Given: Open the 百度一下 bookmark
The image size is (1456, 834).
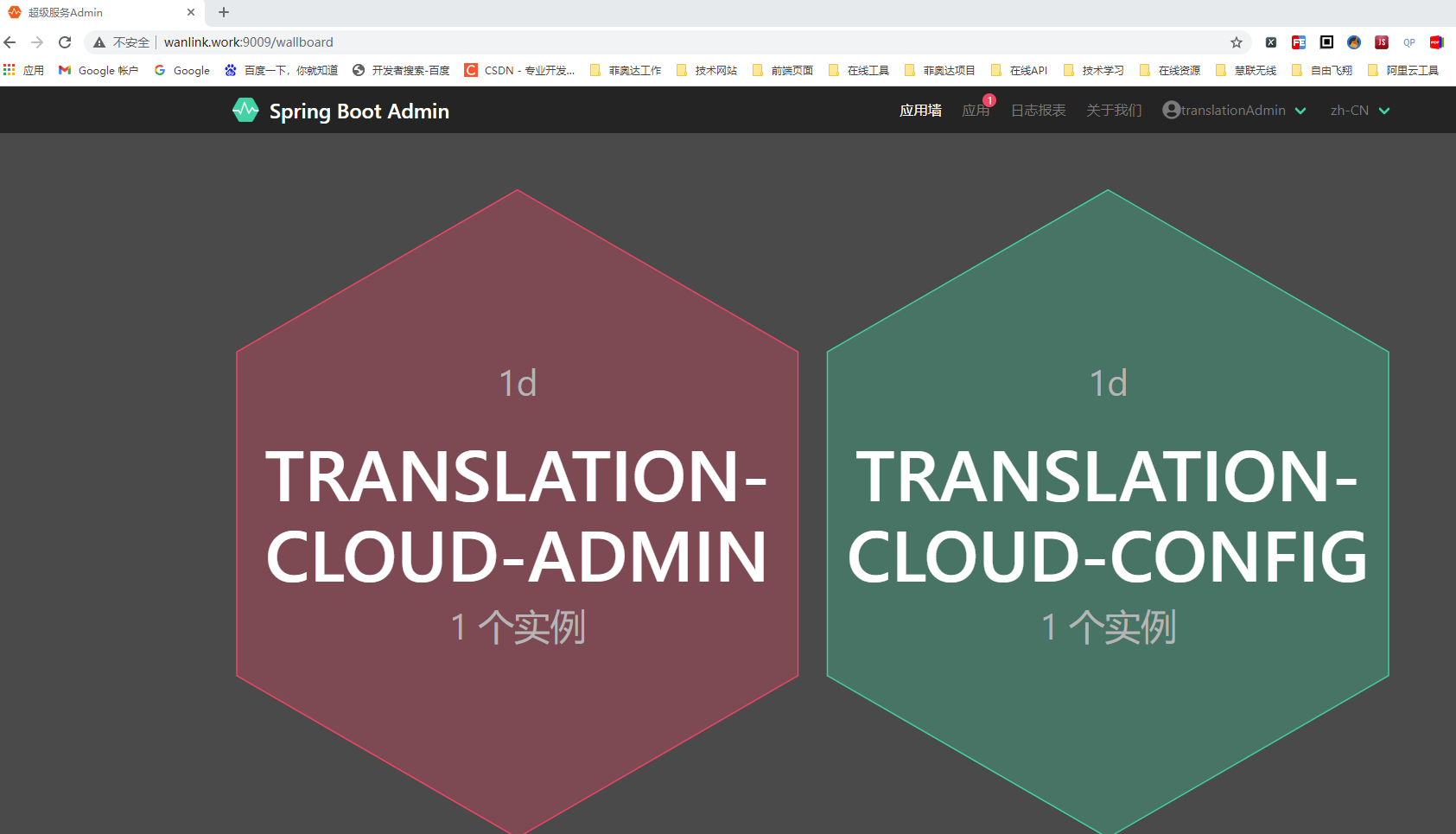Looking at the screenshot, I should coord(281,70).
